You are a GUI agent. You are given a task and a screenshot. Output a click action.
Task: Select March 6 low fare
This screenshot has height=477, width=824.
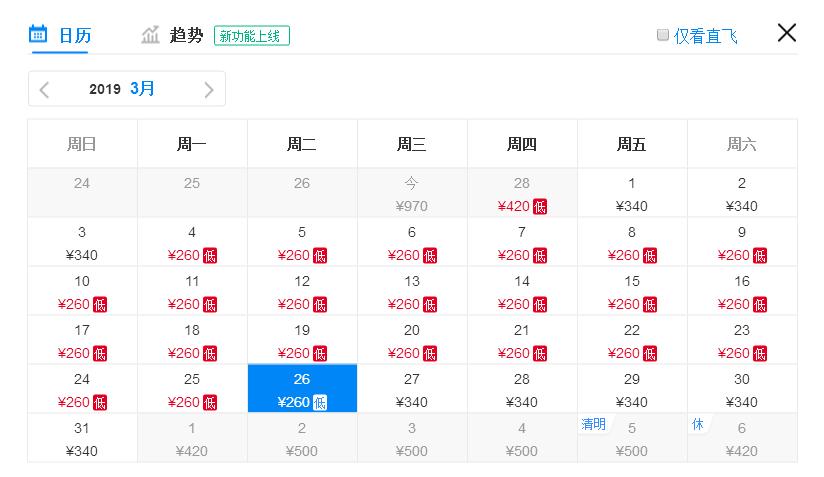(412, 242)
